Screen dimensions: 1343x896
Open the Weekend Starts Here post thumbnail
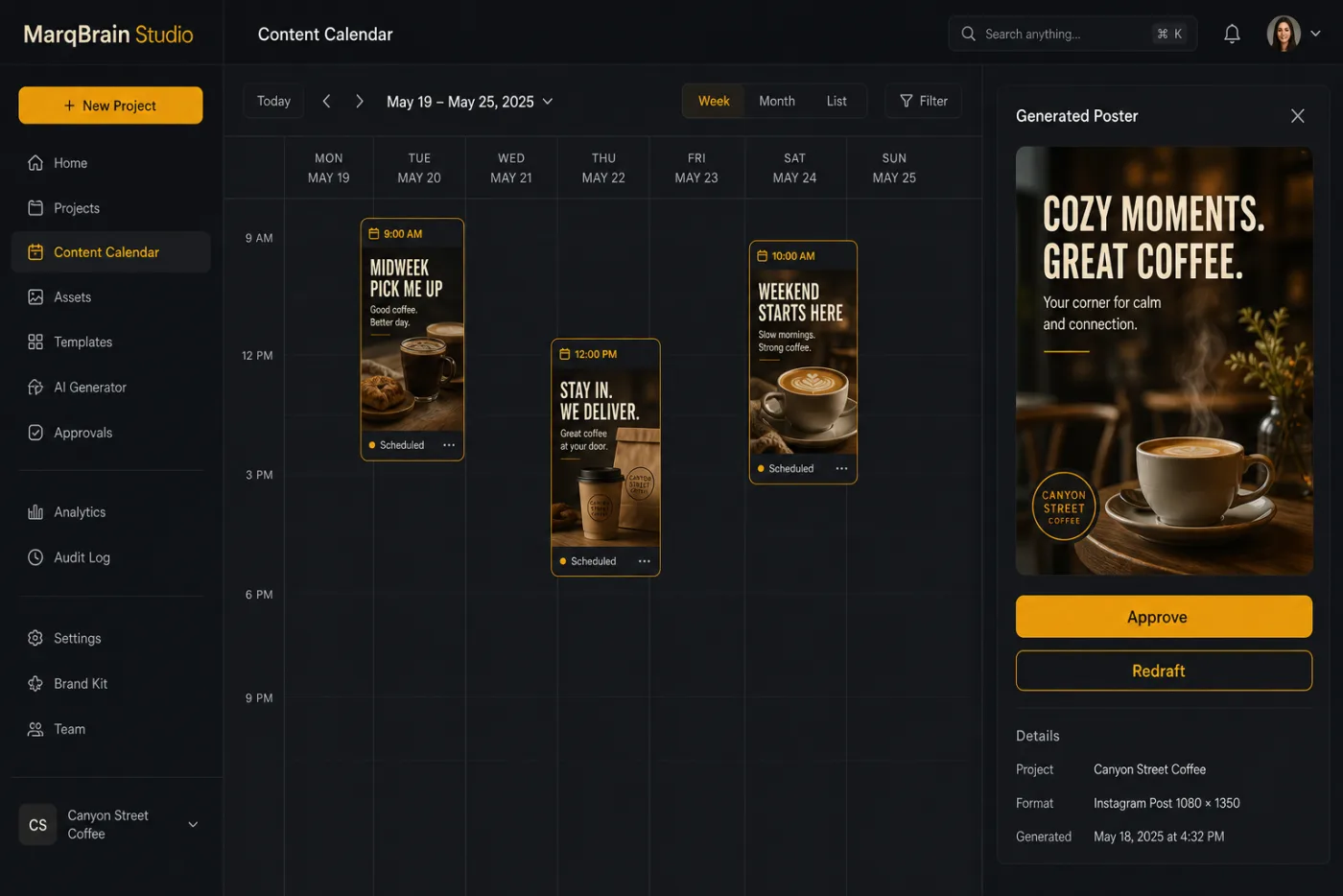click(x=803, y=362)
